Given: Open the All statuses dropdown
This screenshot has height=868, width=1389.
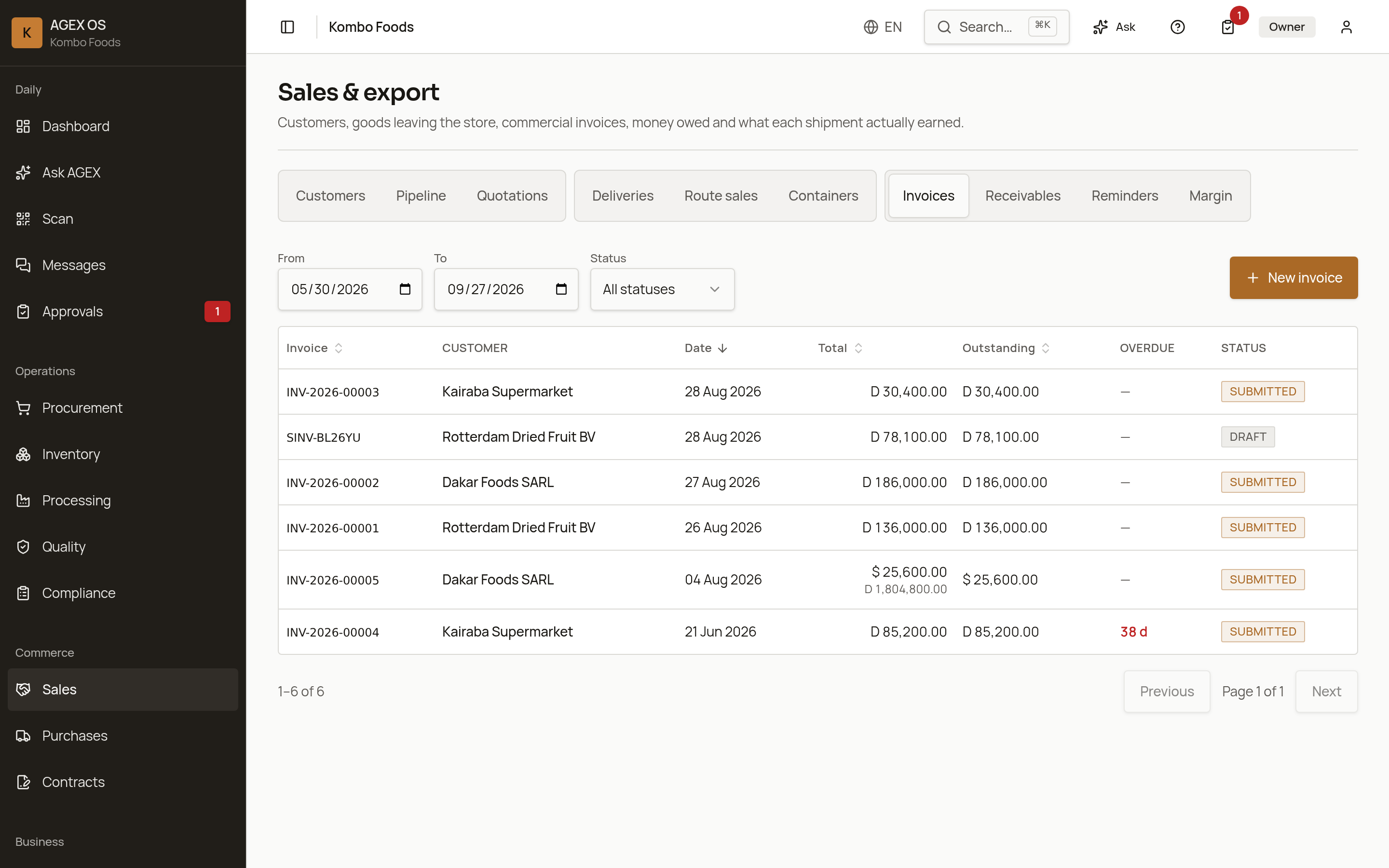Looking at the screenshot, I should 662,289.
